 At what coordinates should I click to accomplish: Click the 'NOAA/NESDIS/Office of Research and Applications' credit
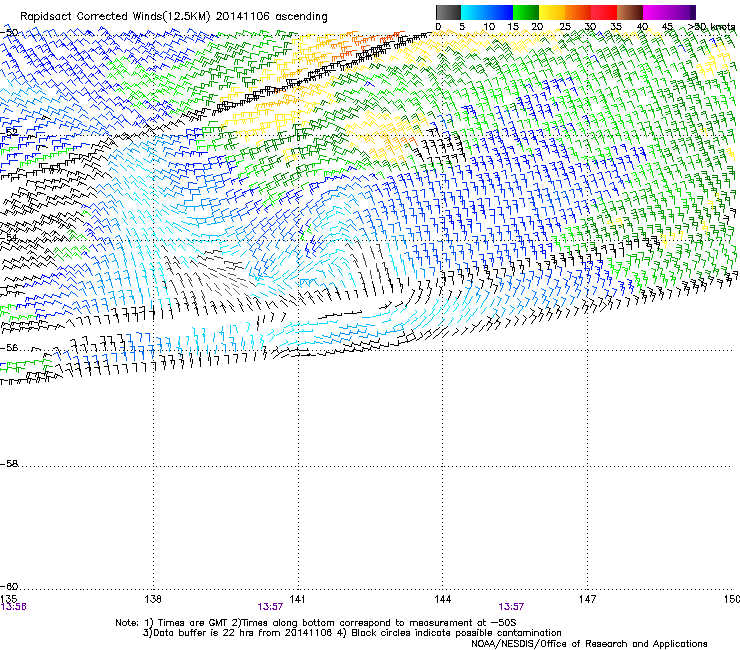click(x=589, y=644)
